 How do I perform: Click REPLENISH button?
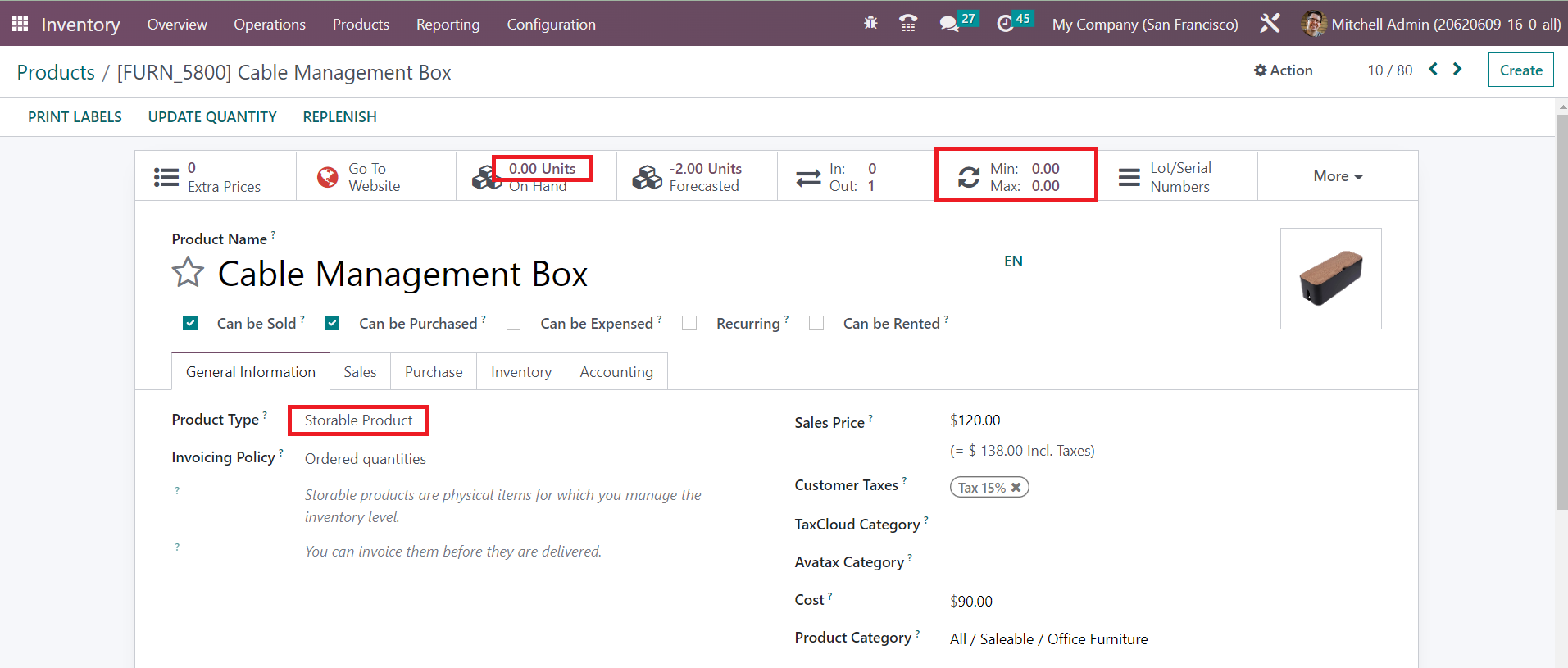(x=339, y=117)
